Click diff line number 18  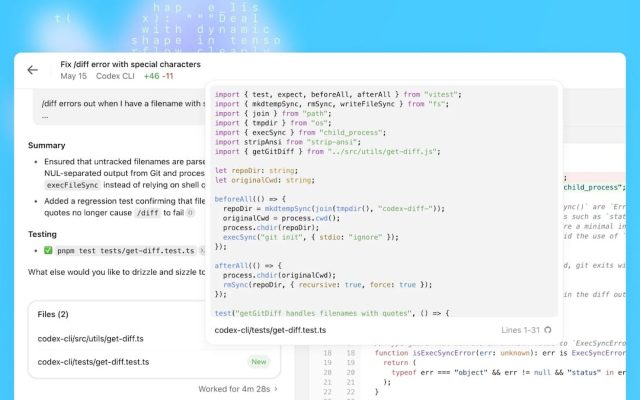327,353
